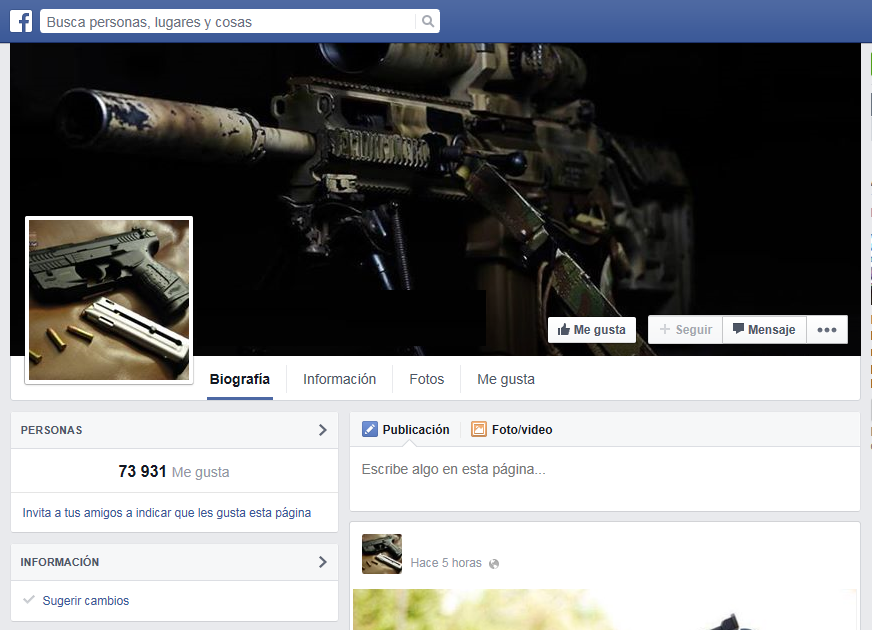Select the Publicación composer tab

[406, 429]
